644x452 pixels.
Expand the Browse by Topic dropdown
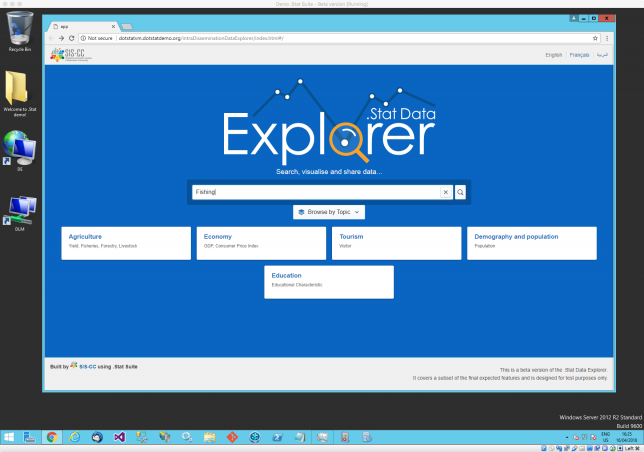(329, 212)
